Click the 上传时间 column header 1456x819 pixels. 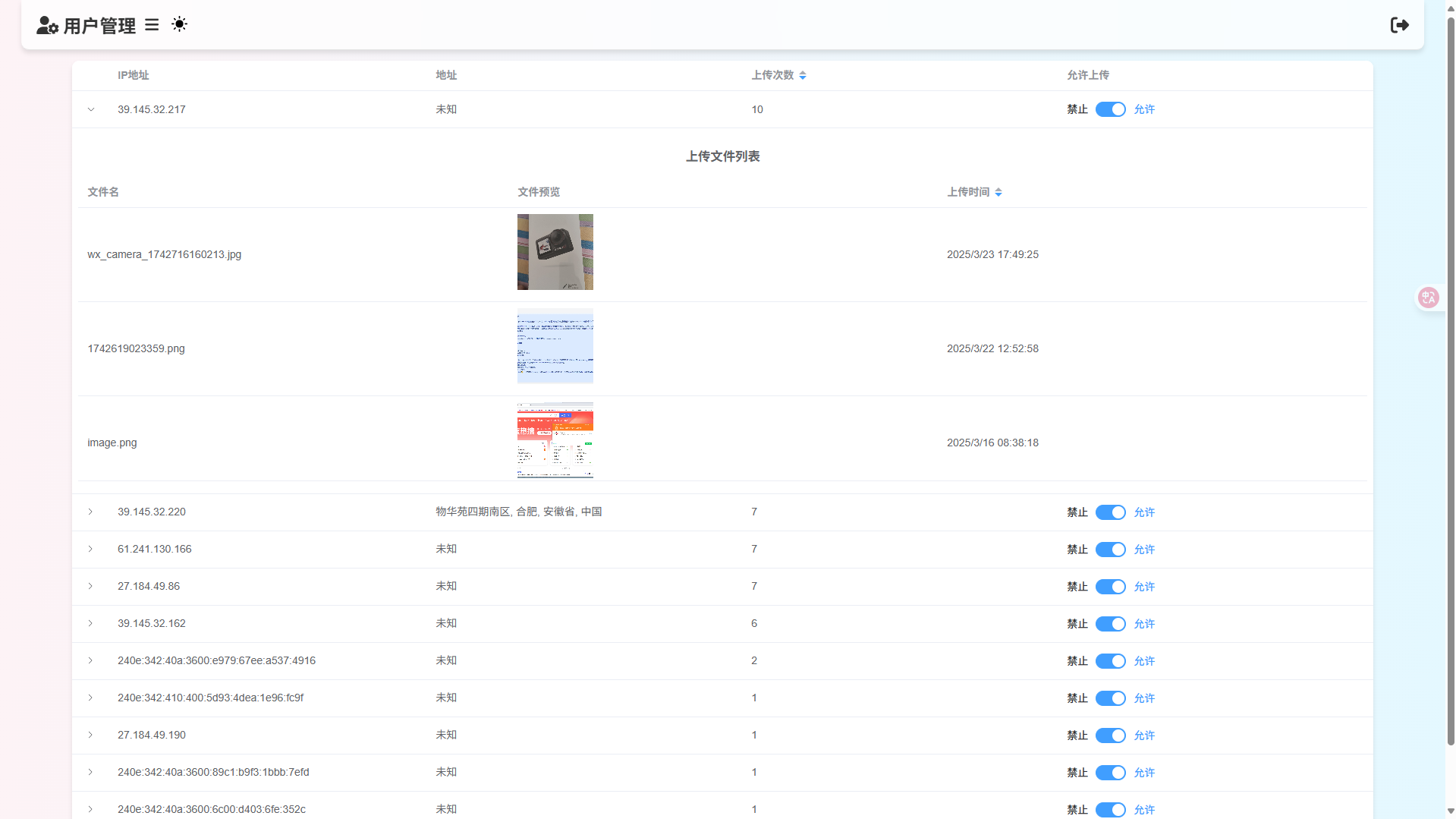pos(968,192)
